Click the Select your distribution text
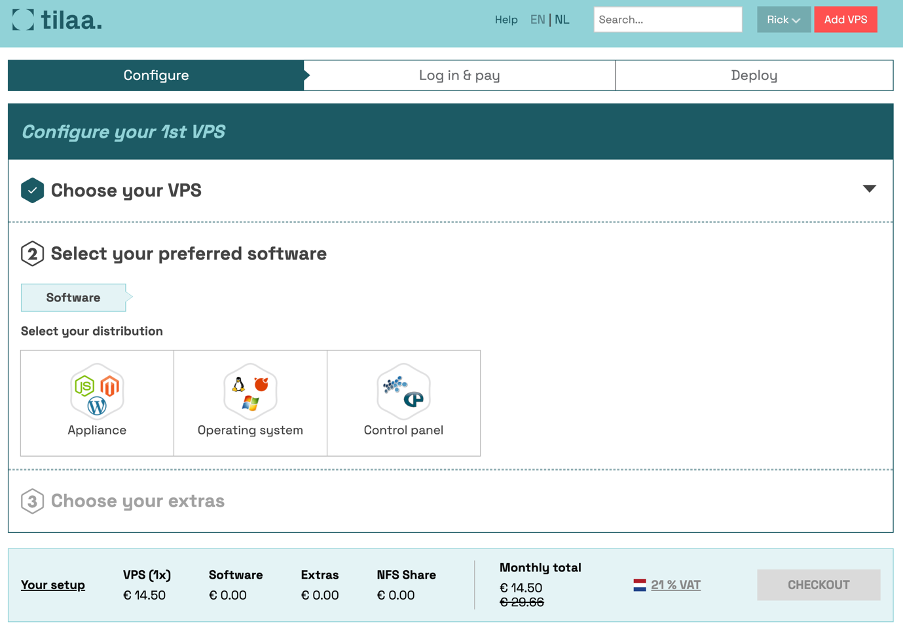The height and width of the screenshot is (636, 904). [92, 331]
